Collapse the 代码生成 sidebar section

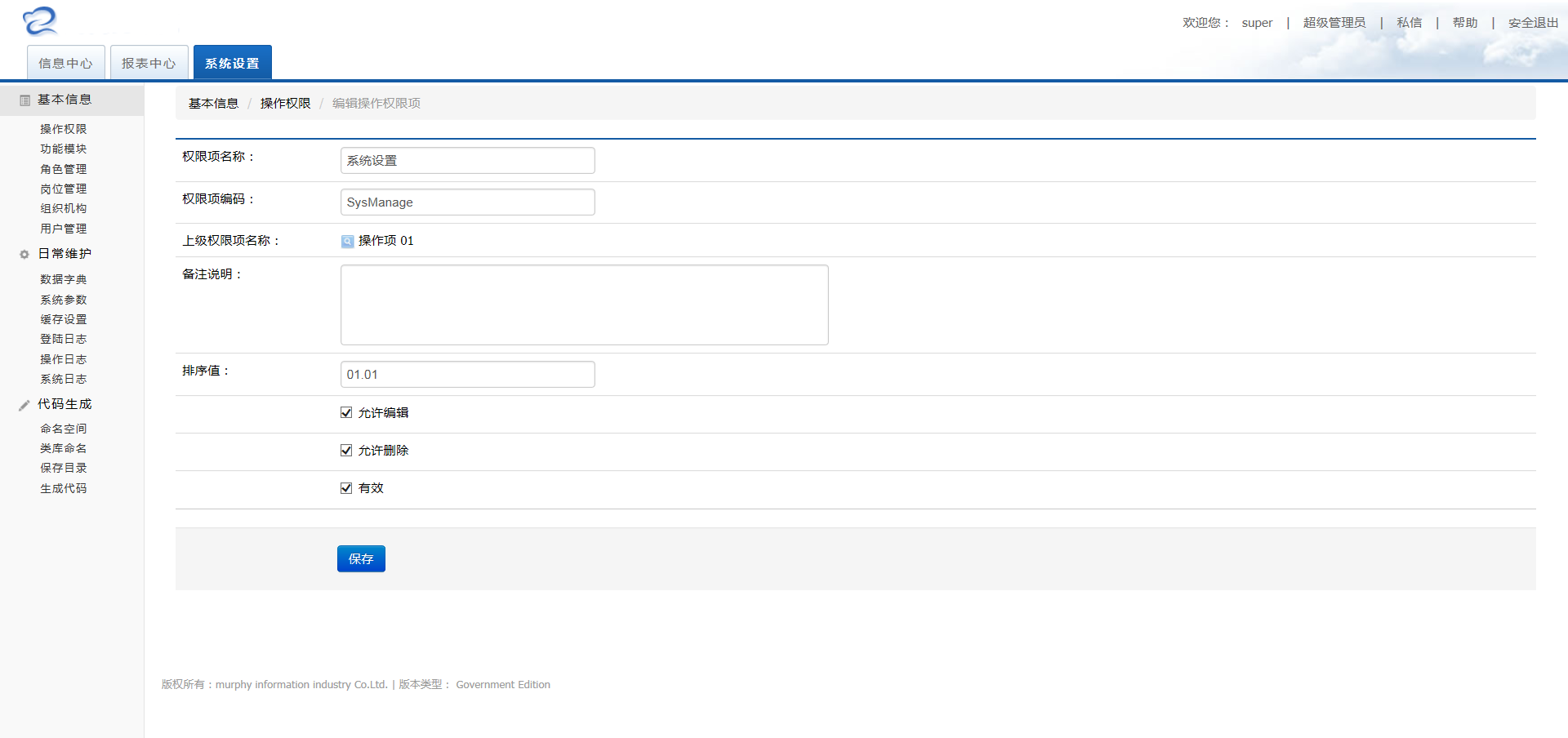point(65,404)
